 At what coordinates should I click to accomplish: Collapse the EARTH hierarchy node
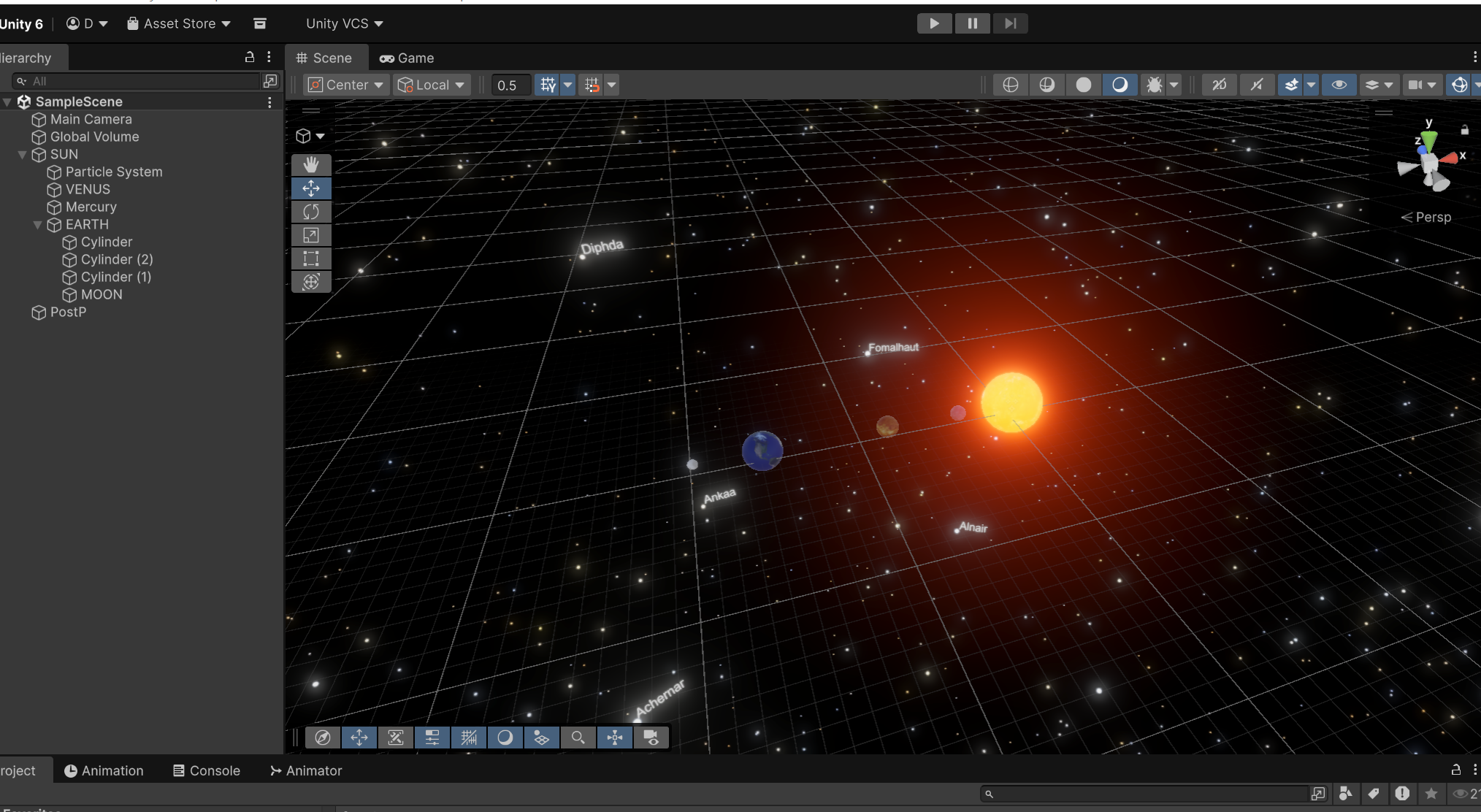pos(37,225)
